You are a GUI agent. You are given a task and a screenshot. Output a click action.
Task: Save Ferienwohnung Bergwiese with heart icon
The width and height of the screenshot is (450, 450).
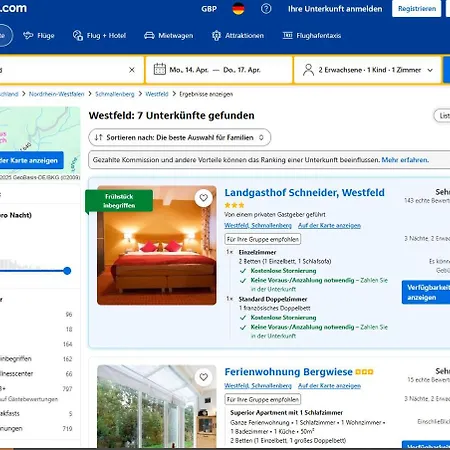pos(204,377)
